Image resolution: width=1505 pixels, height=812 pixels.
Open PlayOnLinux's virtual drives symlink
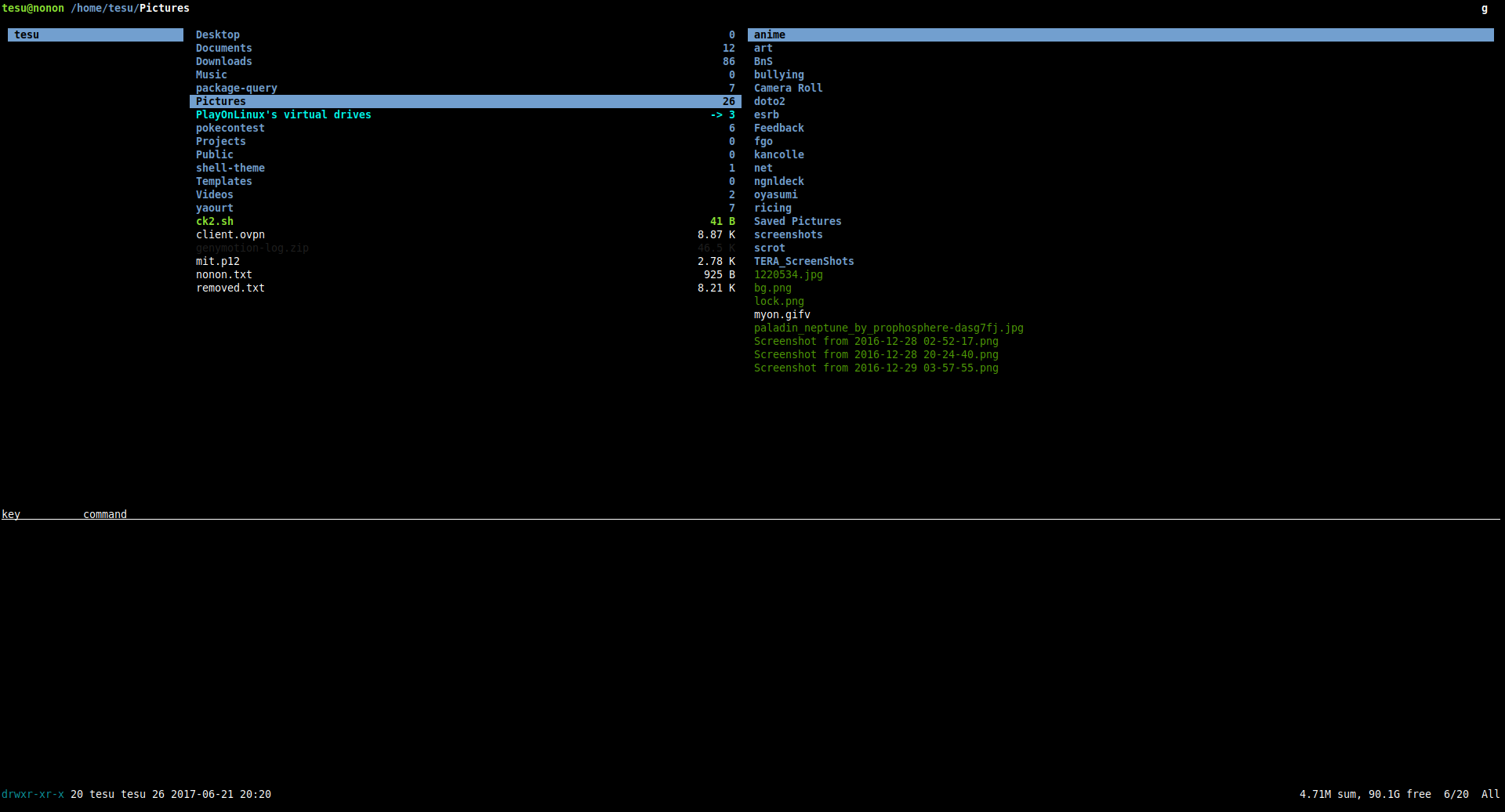click(x=284, y=114)
